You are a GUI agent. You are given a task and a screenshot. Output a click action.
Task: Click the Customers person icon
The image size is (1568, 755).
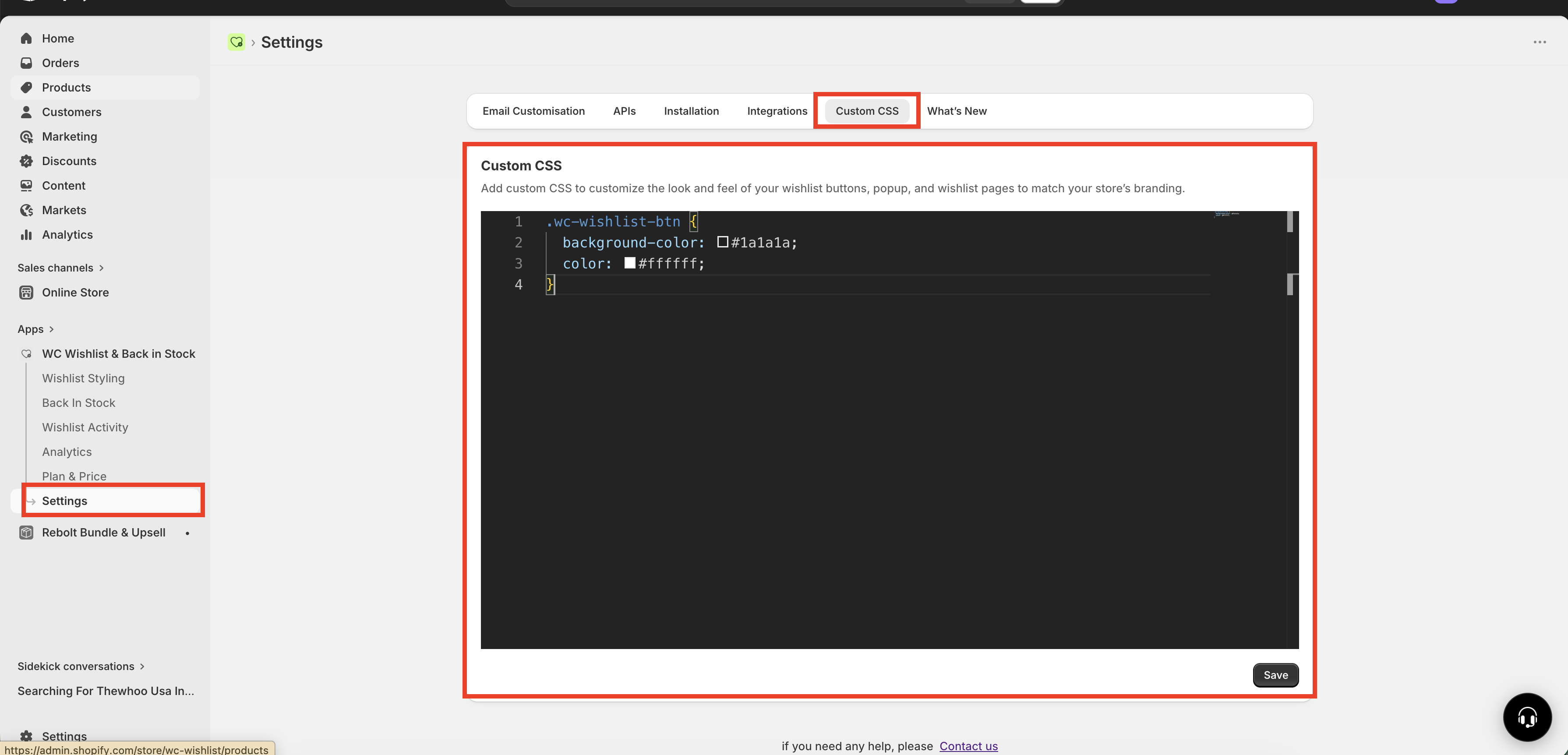point(26,112)
